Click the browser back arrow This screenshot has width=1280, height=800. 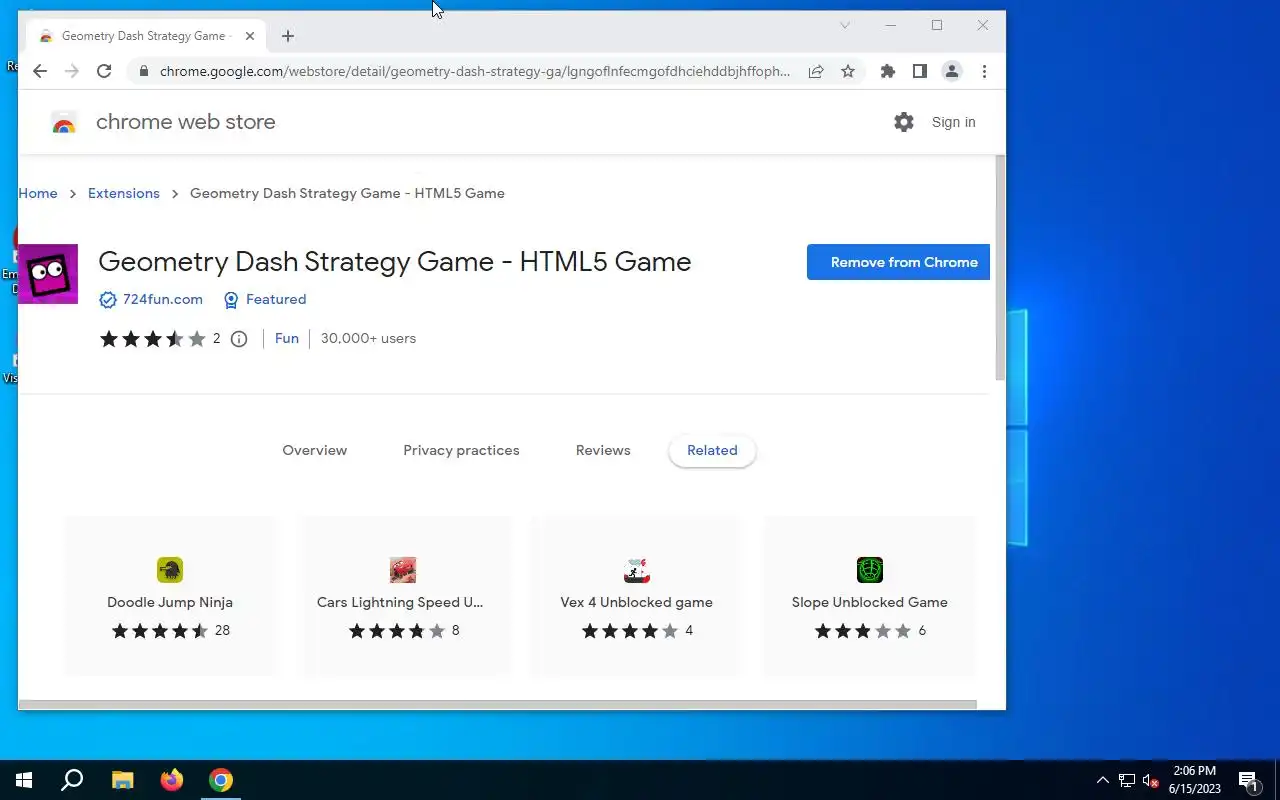point(39,71)
